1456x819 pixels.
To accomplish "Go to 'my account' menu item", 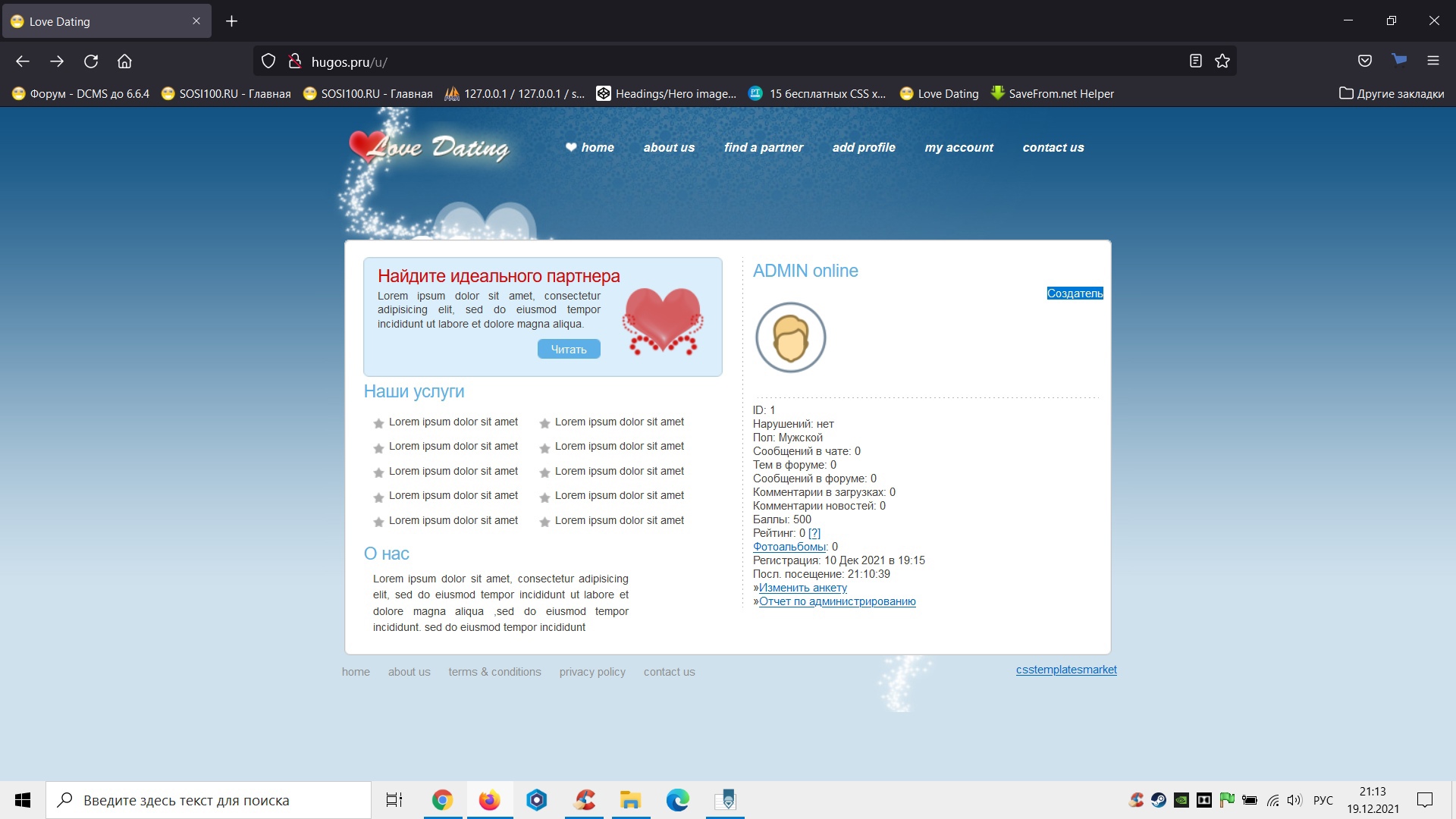I will coord(959,148).
